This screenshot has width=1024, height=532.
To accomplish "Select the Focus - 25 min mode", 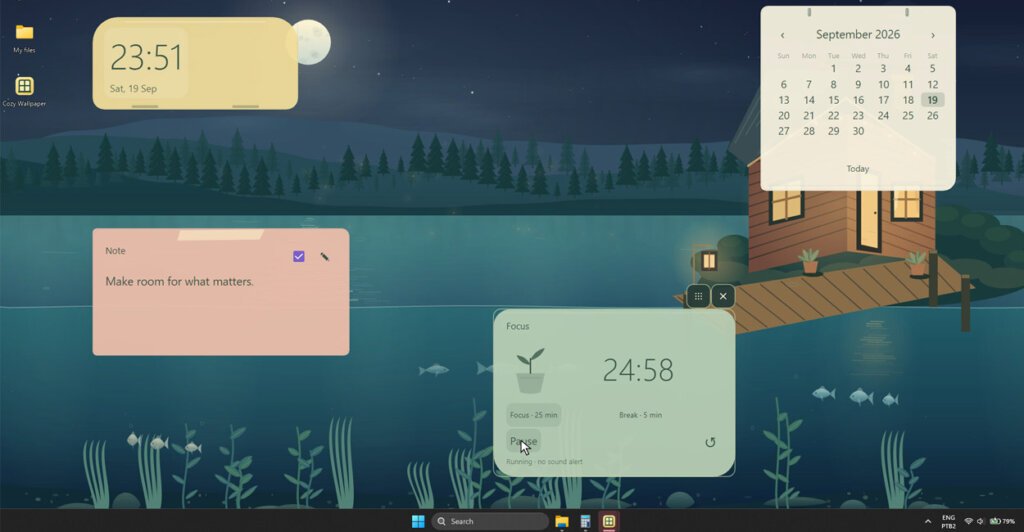I will (x=534, y=415).
